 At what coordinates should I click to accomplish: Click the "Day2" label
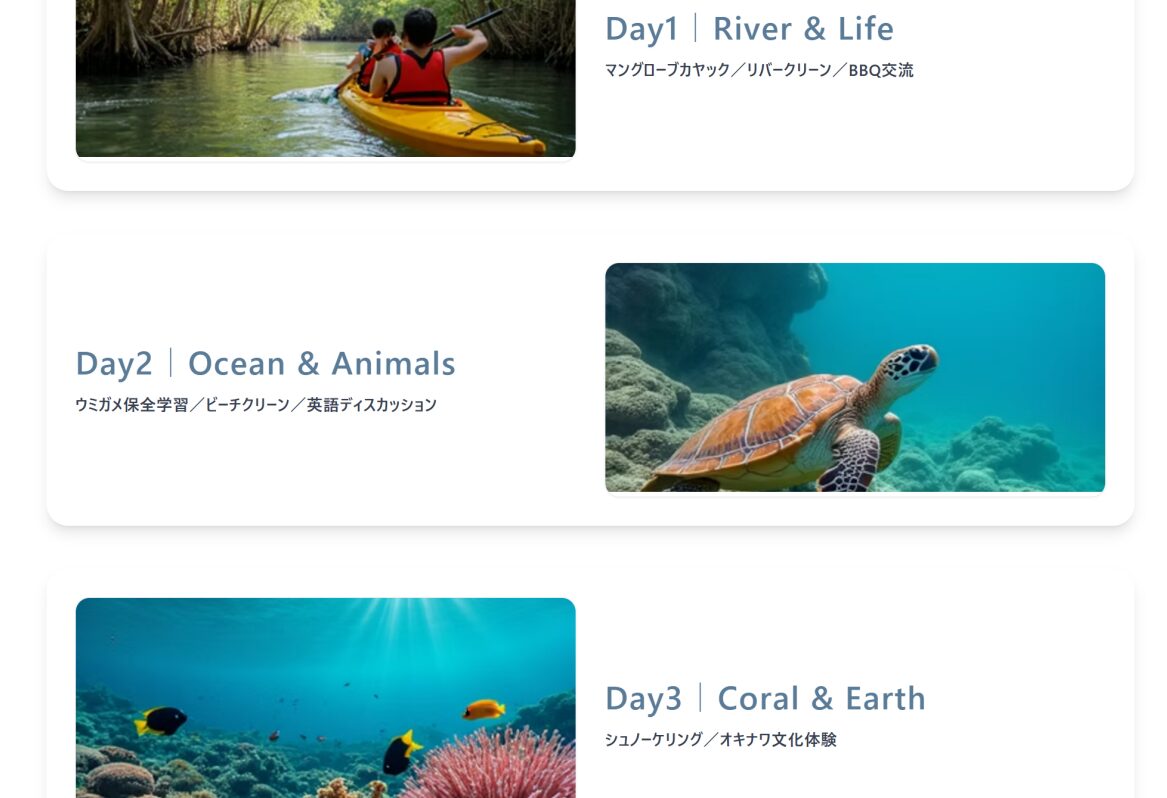click(x=114, y=364)
